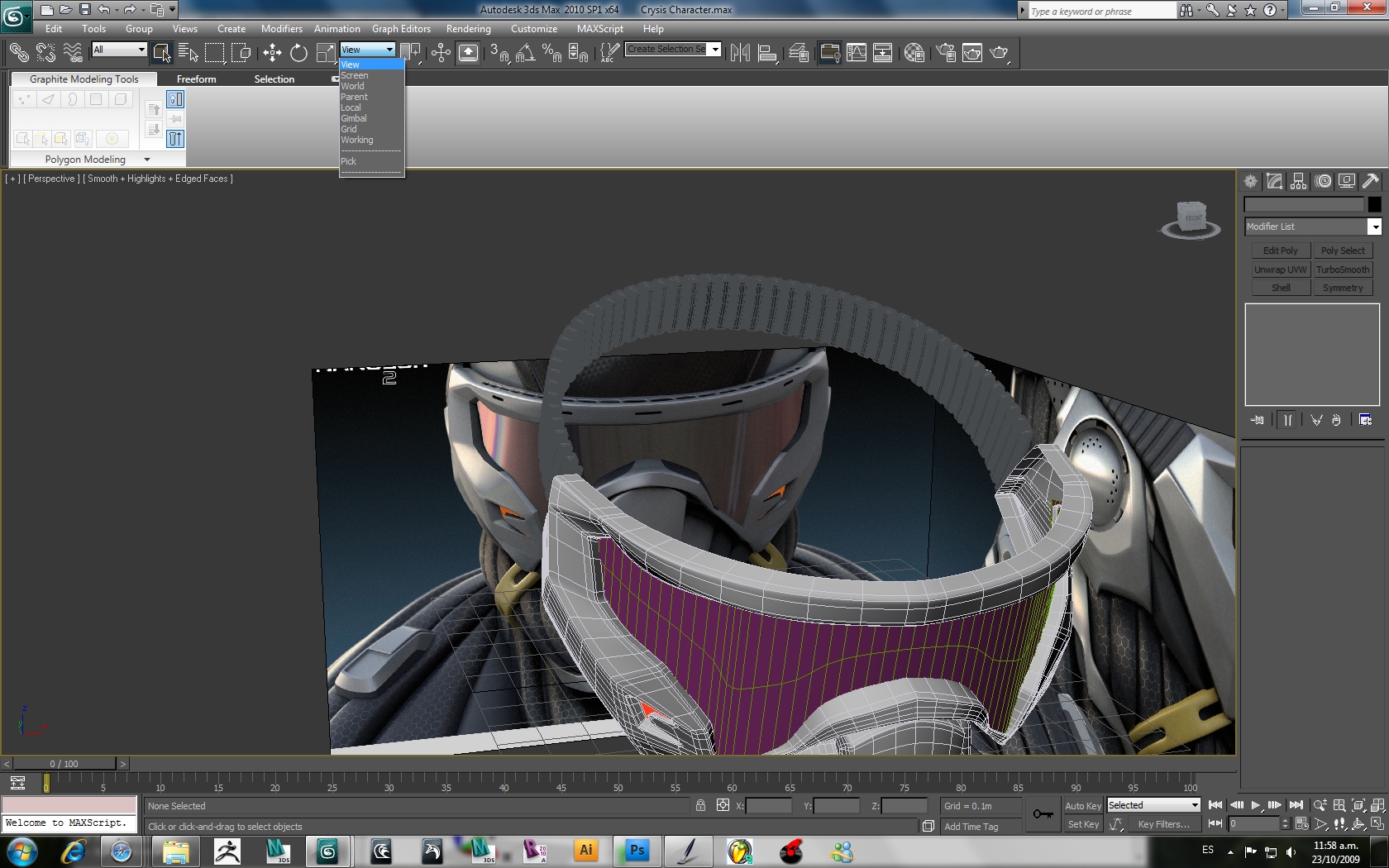Click the Render Production teapot icon

(1000, 53)
